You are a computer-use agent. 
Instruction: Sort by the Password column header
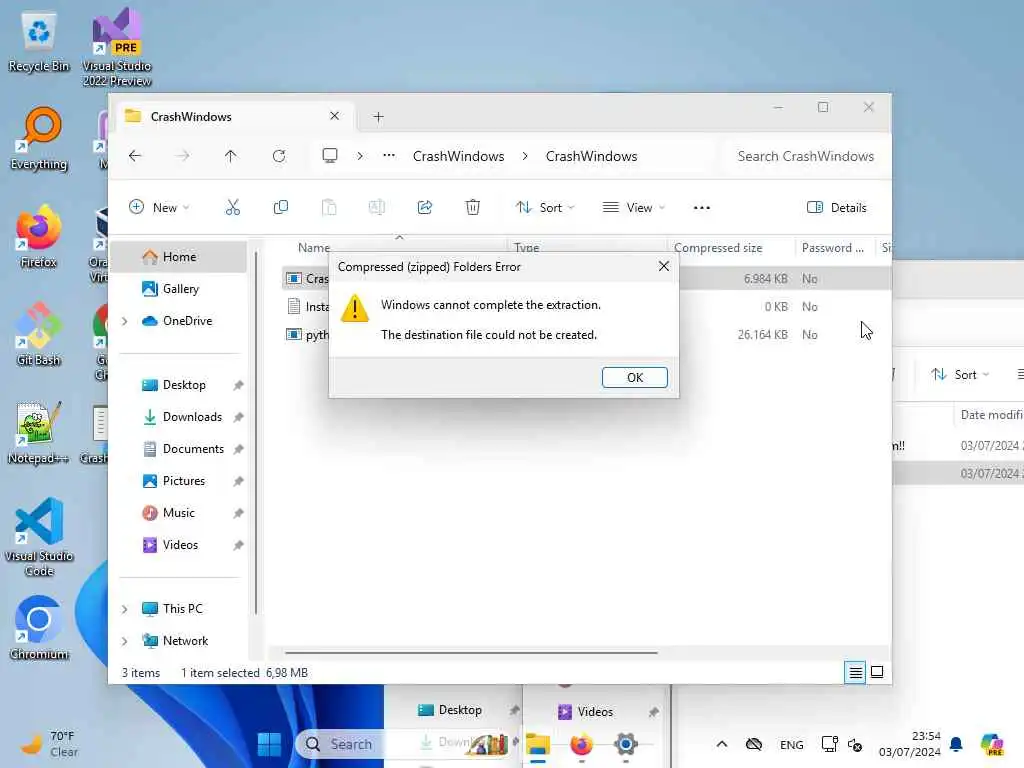pos(833,248)
